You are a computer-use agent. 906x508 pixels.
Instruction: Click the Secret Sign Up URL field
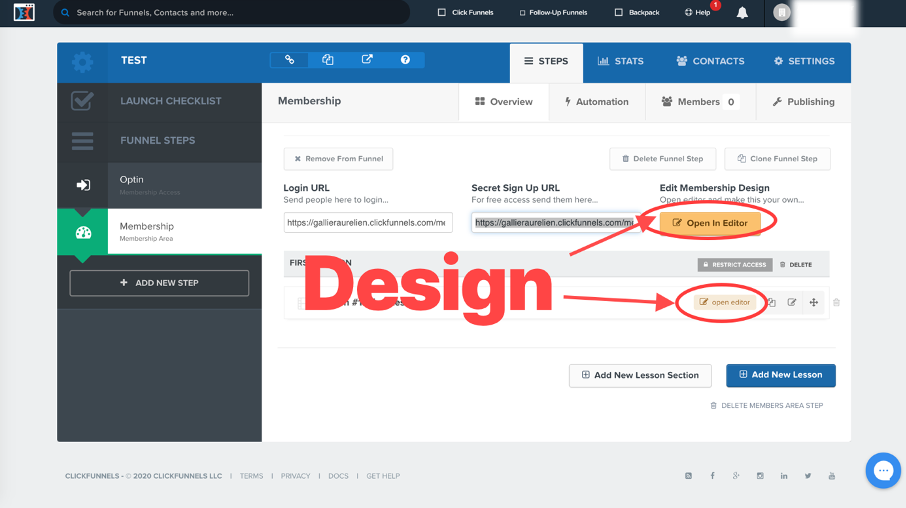click(556, 223)
